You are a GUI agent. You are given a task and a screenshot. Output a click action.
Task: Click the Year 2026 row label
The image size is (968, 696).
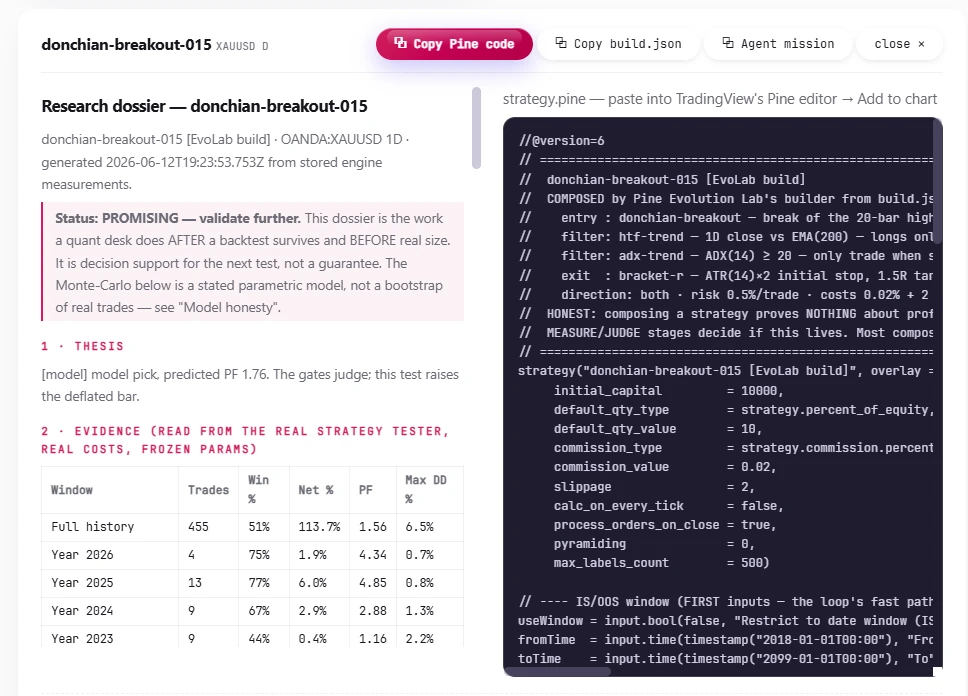point(82,555)
